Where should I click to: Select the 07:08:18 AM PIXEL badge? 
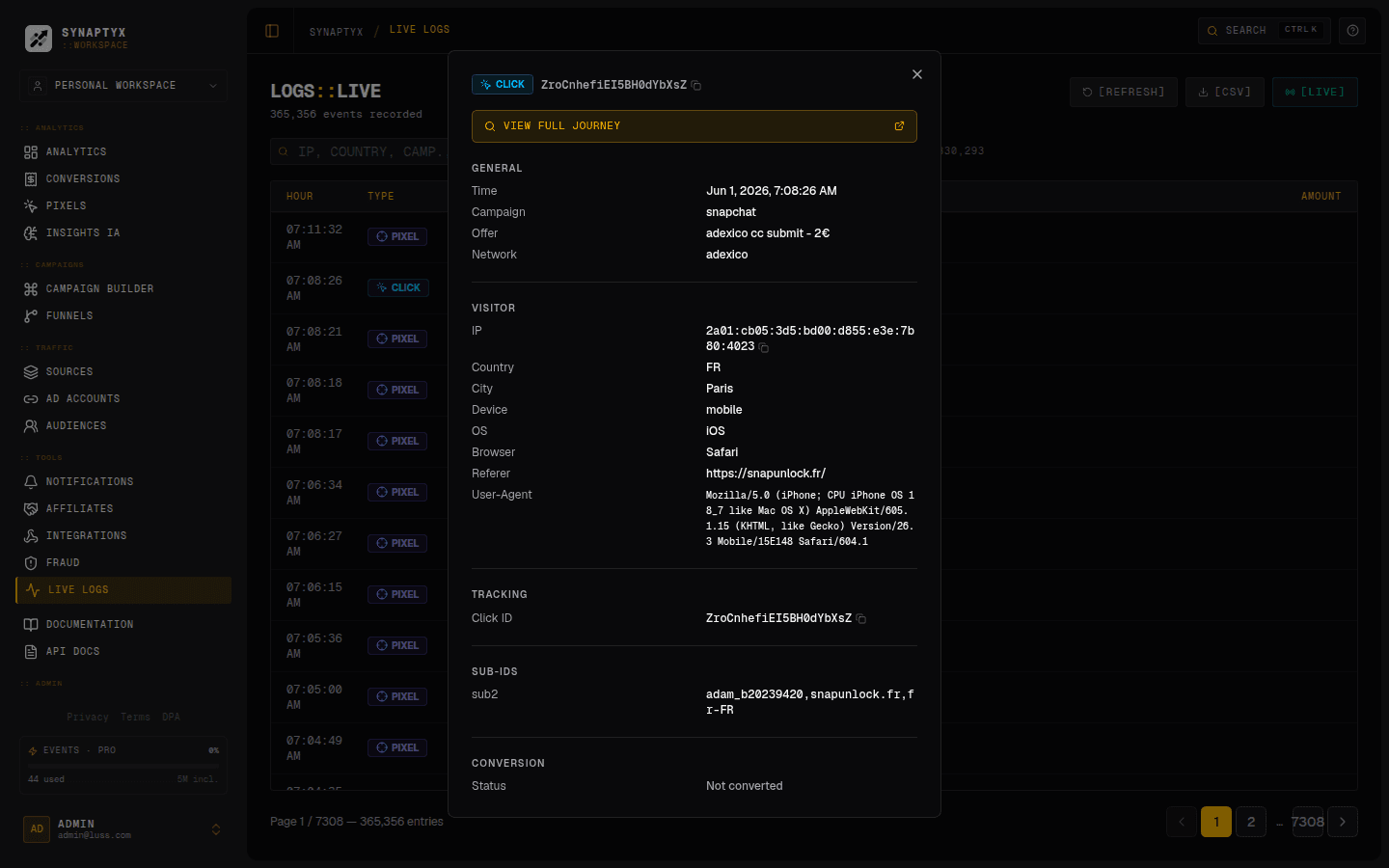pos(397,391)
